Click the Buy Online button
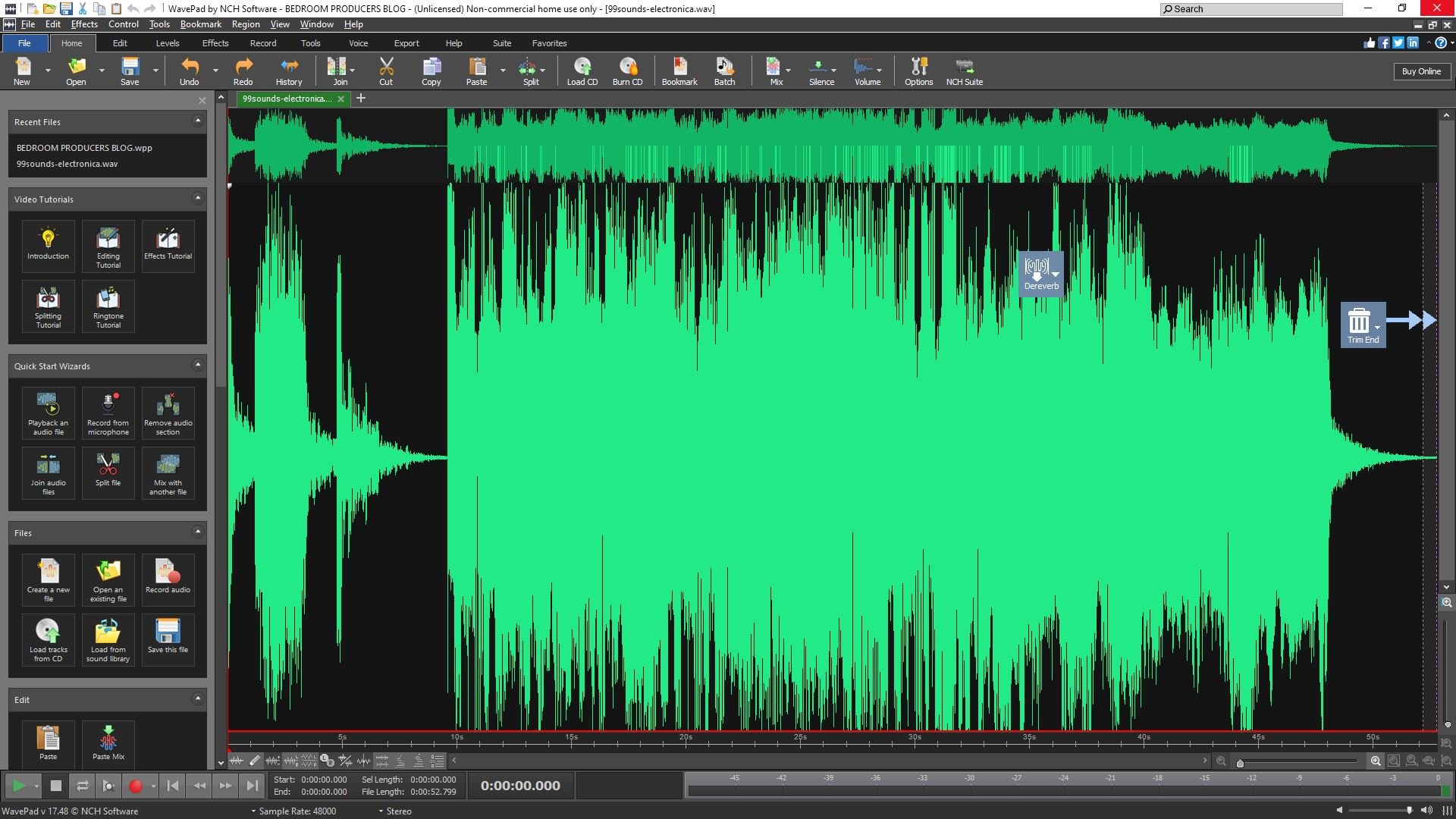Image resolution: width=1456 pixels, height=819 pixels. [x=1421, y=71]
